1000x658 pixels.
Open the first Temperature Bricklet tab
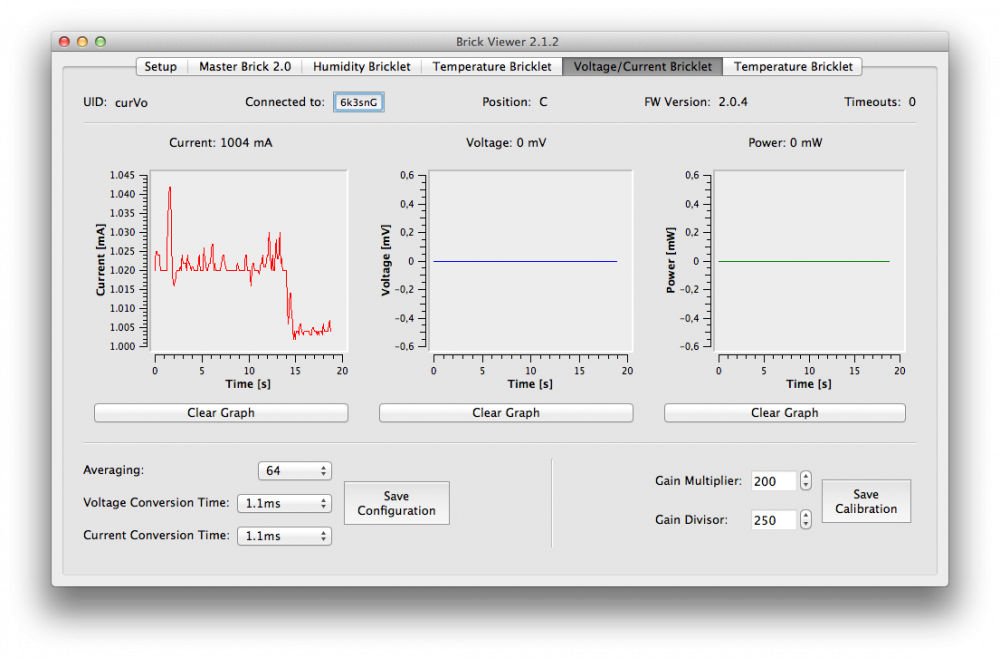[491, 67]
